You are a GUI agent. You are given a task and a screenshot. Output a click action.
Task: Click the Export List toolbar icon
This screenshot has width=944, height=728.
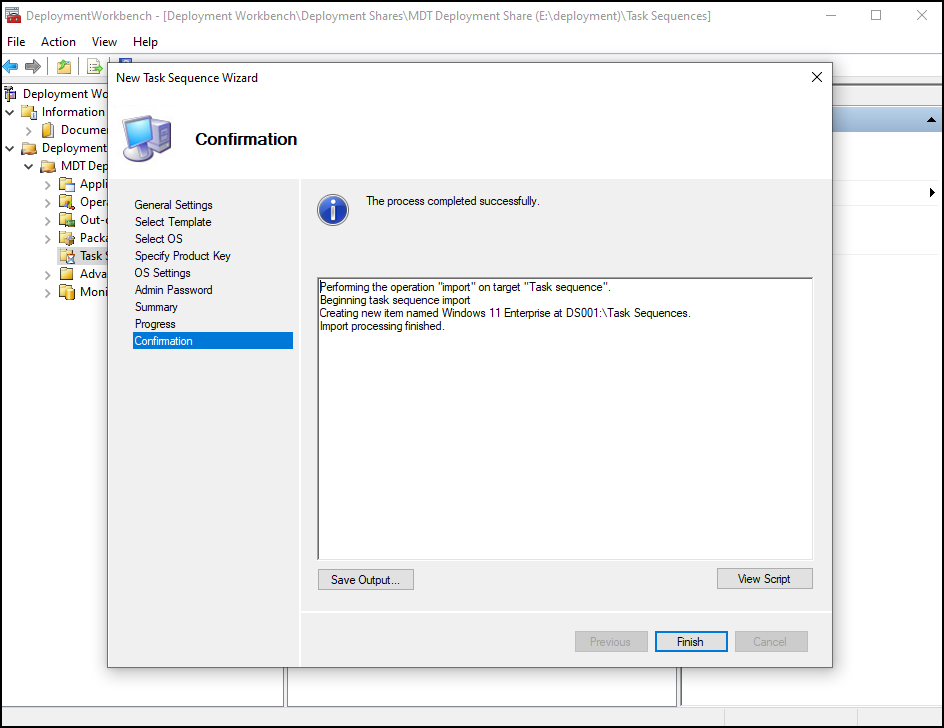pos(95,66)
